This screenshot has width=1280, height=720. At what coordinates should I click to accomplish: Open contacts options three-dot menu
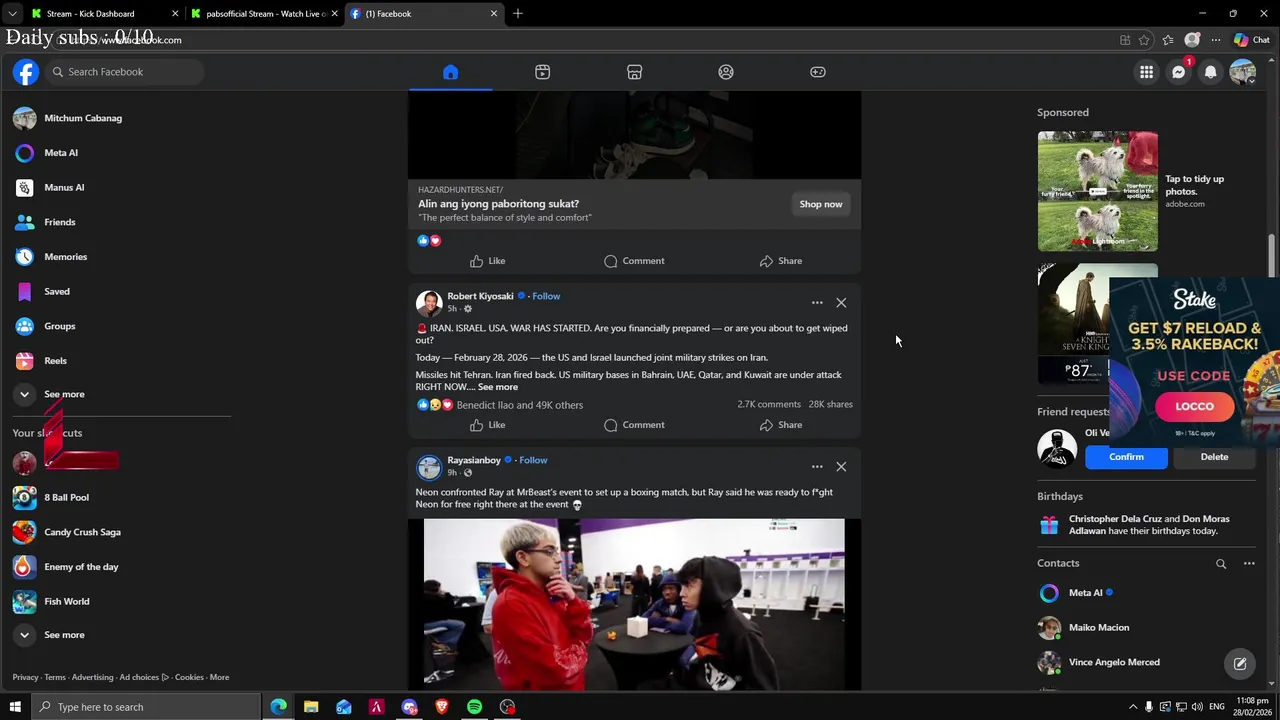[x=1249, y=564]
